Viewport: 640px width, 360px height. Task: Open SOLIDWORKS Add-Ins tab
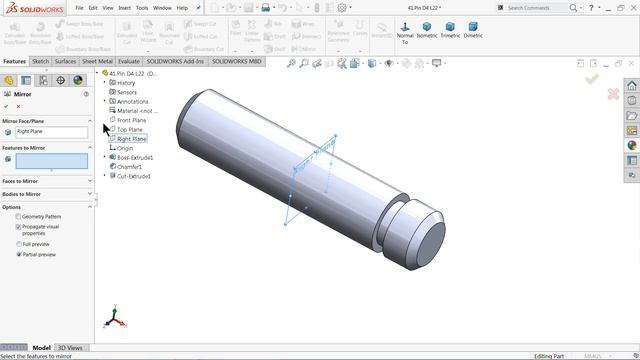[175, 61]
